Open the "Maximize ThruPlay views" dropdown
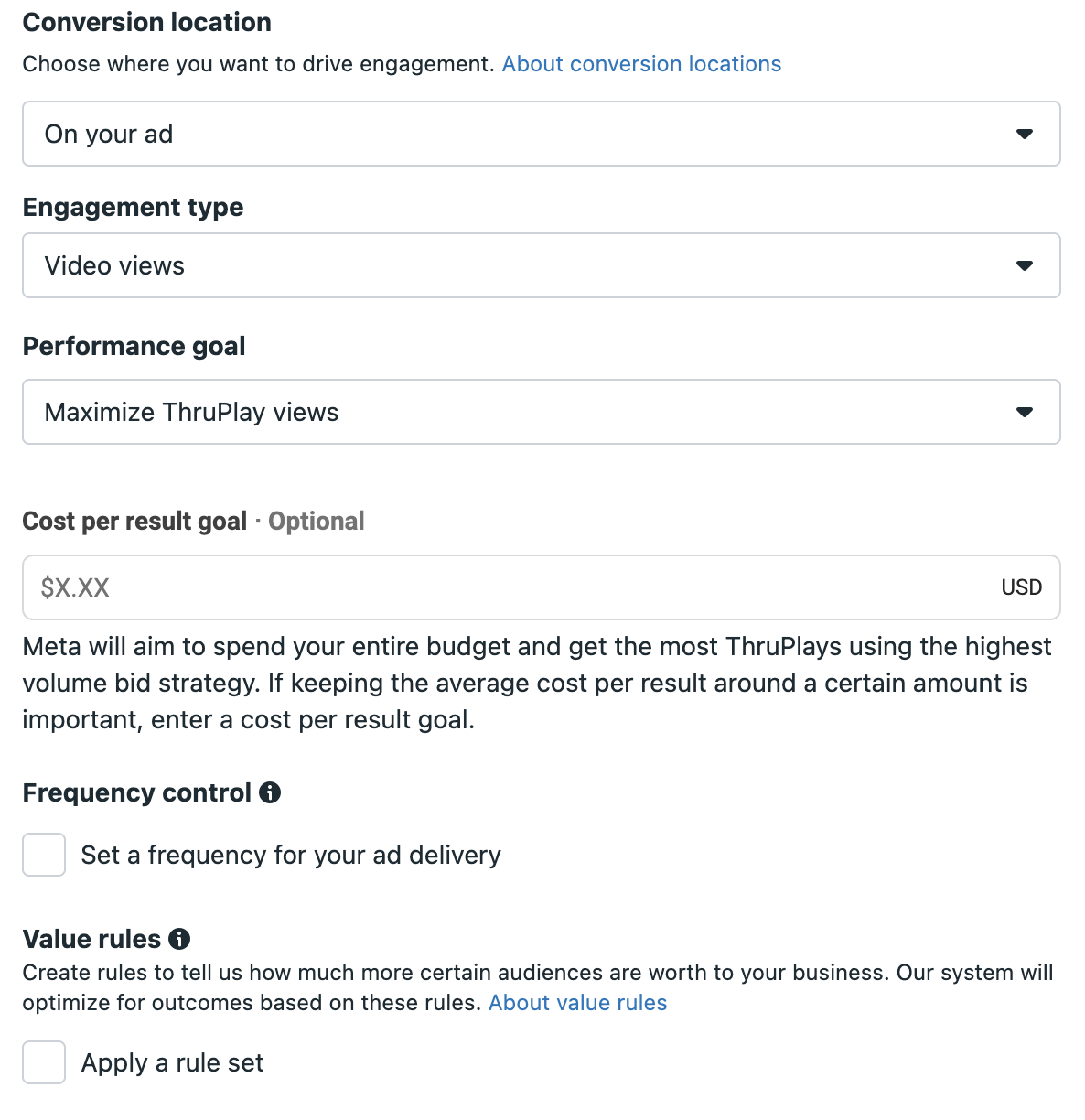The width and height of the screenshot is (1085, 1120). (x=542, y=412)
